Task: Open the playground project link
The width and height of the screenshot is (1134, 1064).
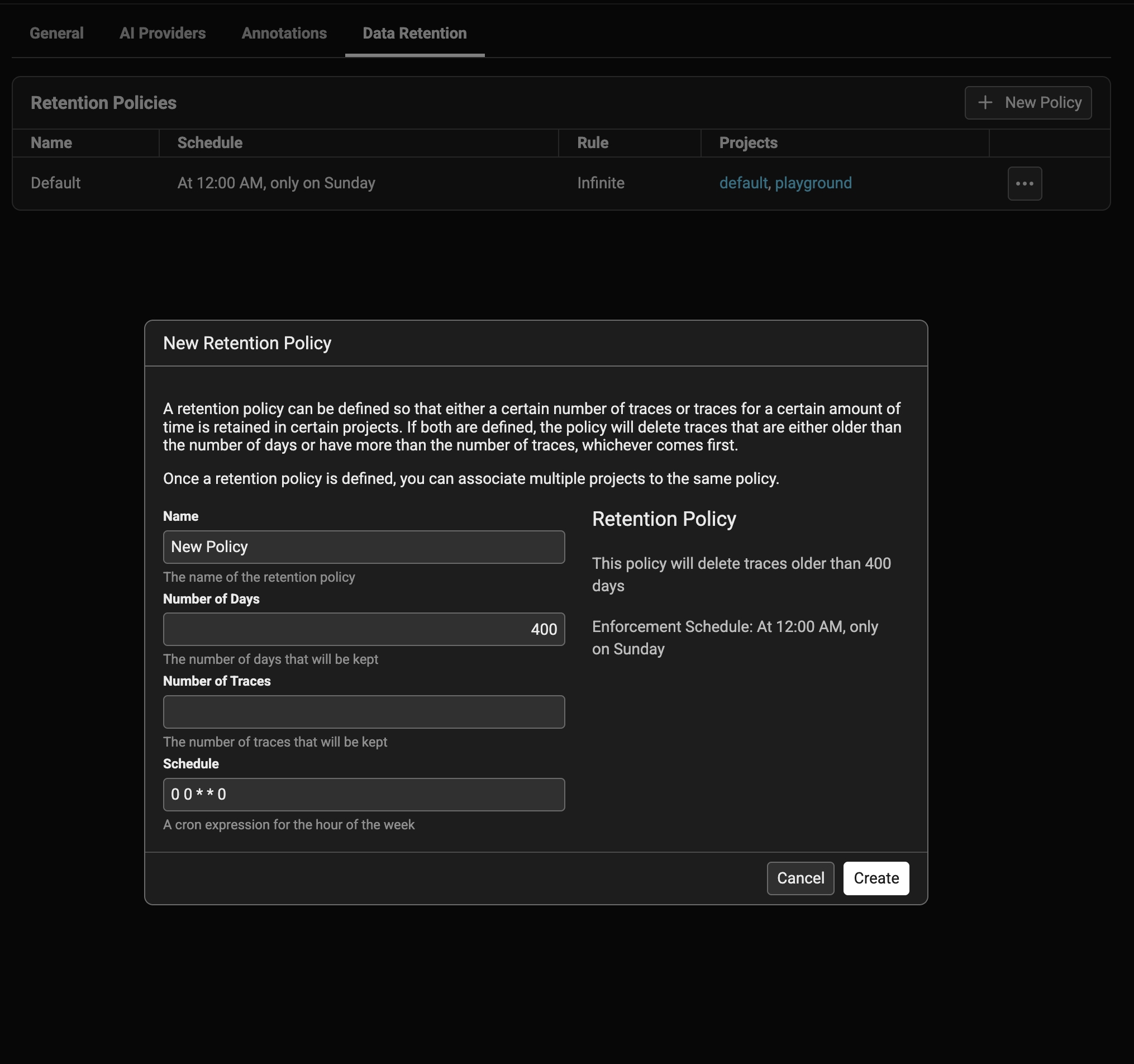Action: [x=813, y=183]
